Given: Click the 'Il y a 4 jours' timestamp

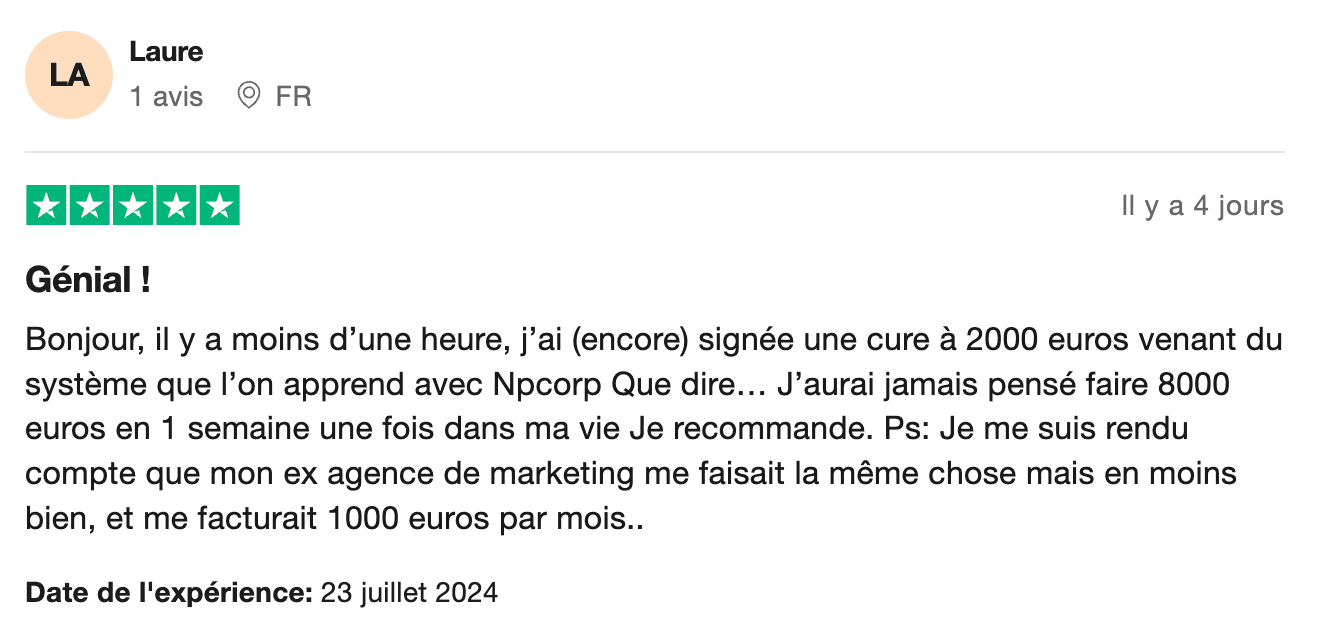Looking at the screenshot, I should click(x=1202, y=206).
